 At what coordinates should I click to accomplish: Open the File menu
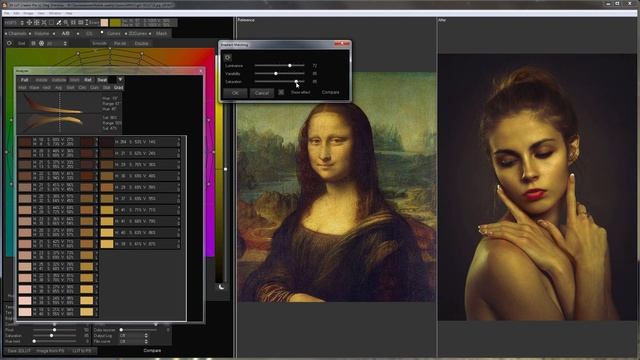[x=7, y=13]
